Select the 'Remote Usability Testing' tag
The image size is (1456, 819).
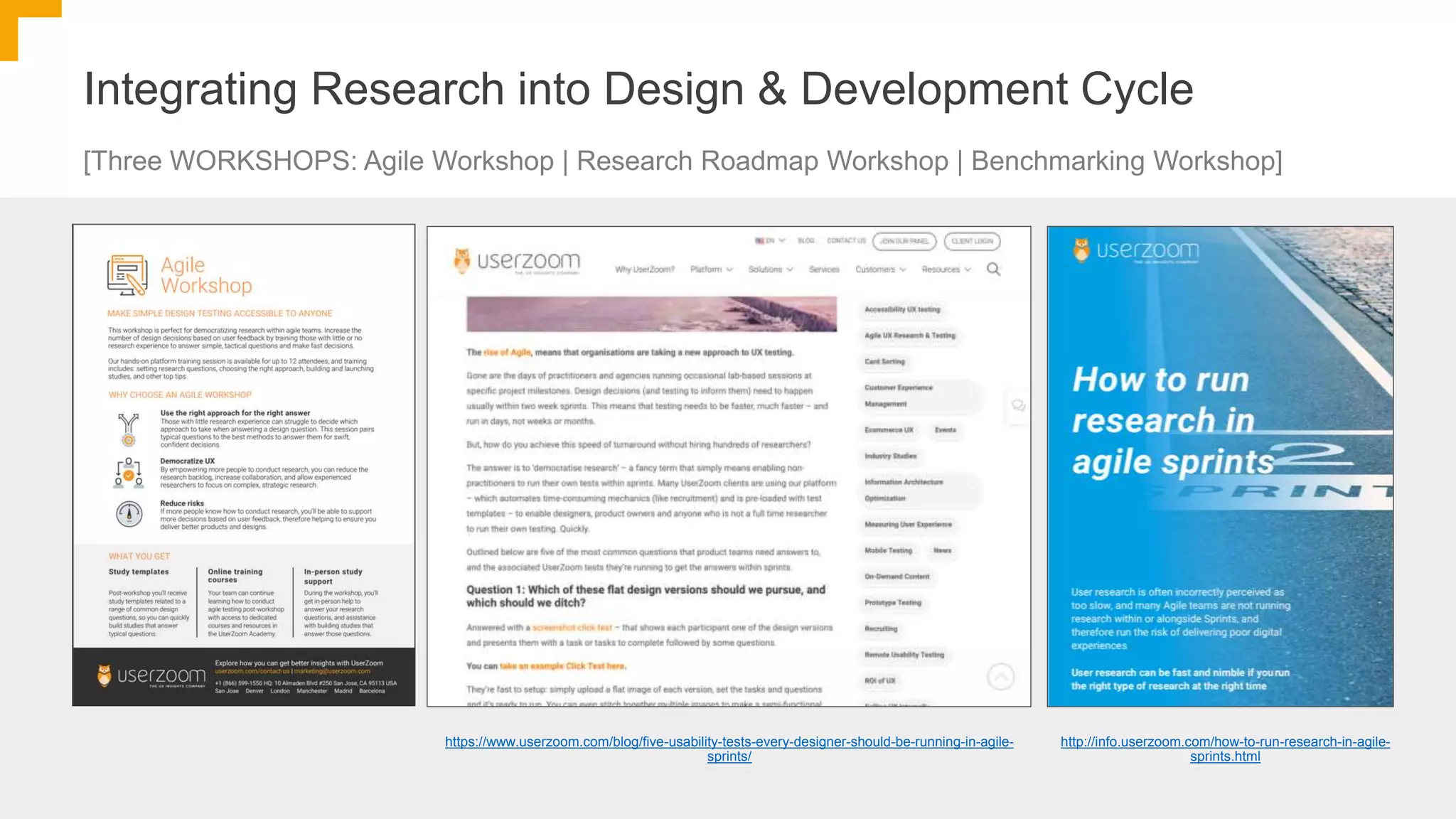pyautogui.click(x=904, y=655)
